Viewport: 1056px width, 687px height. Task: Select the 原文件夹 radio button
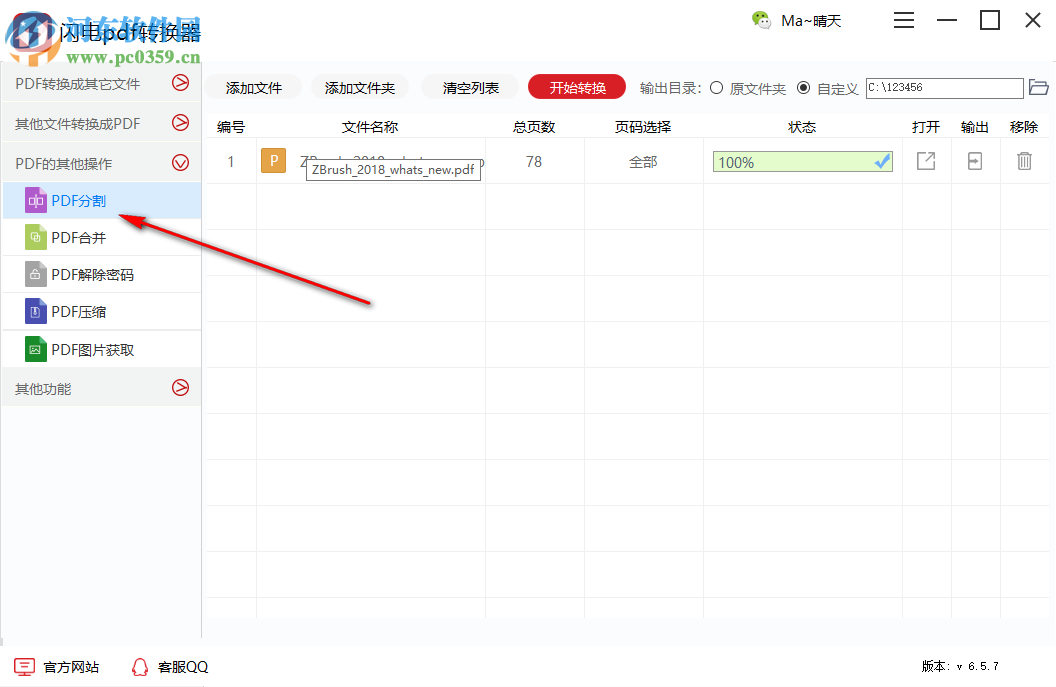click(717, 88)
